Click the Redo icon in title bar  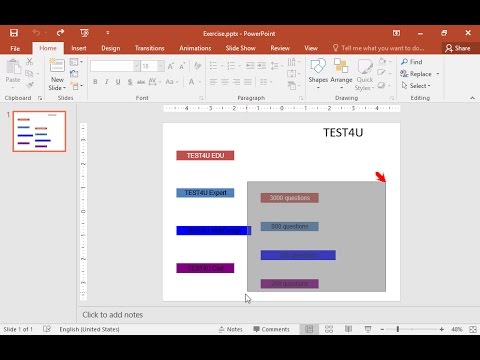60,33
